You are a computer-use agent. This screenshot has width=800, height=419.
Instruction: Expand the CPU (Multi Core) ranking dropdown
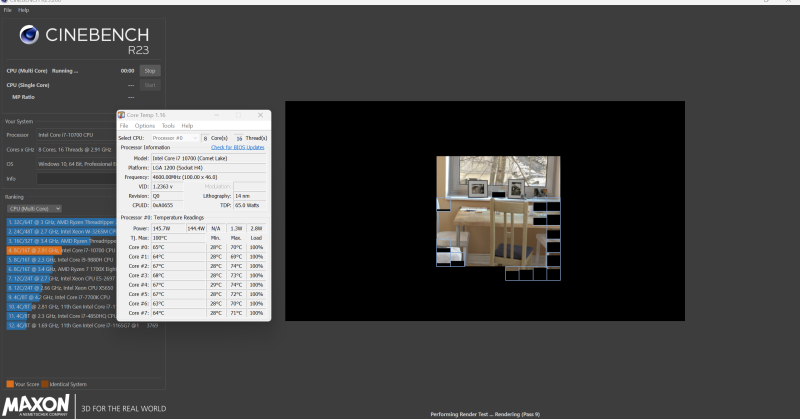(35, 208)
